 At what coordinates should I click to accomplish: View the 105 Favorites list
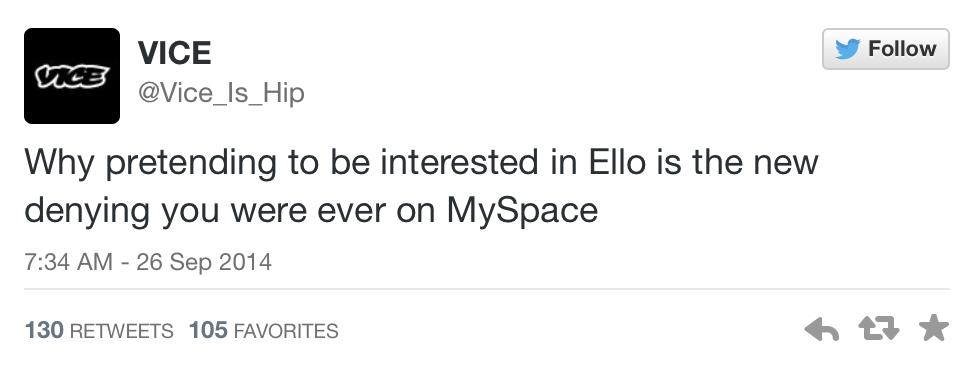[263, 330]
